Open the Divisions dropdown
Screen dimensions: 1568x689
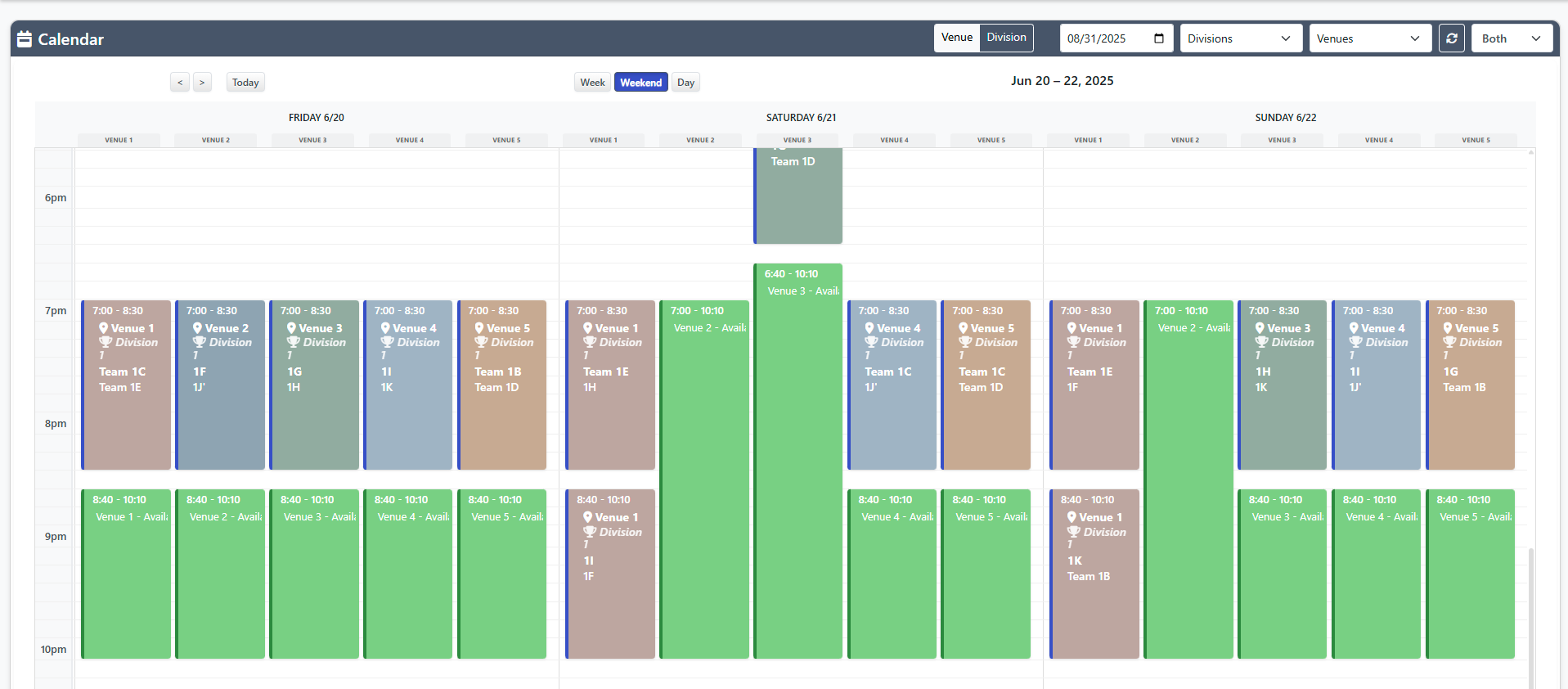1240,38
